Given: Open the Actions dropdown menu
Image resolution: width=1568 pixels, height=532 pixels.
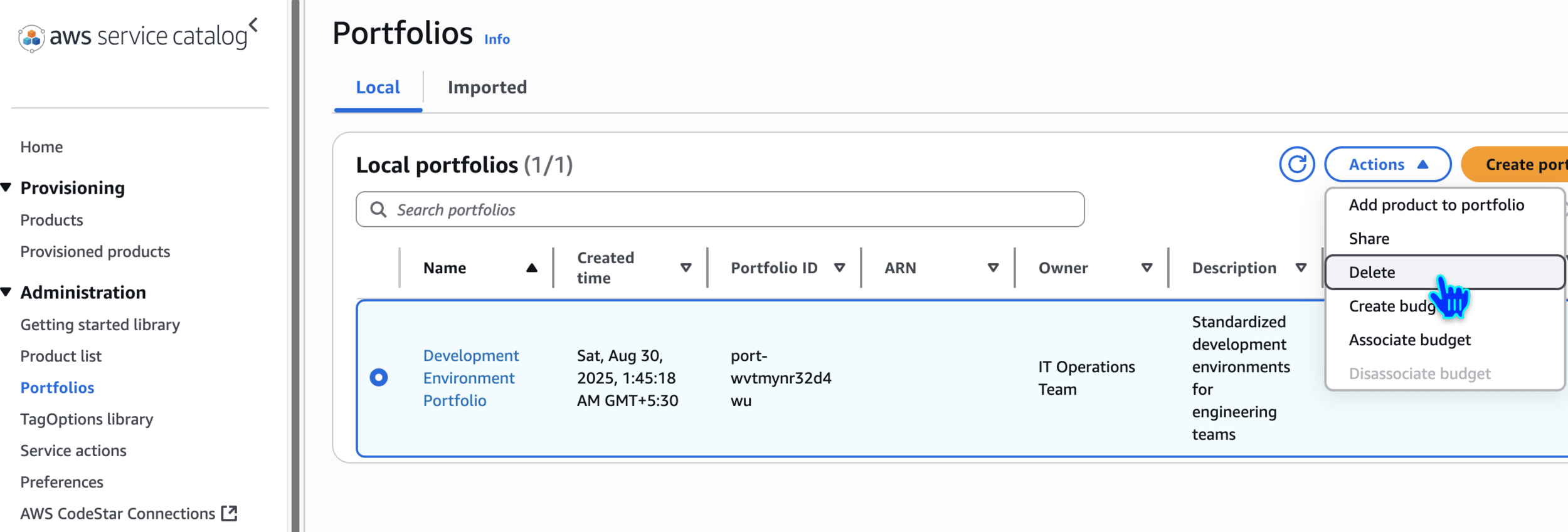Looking at the screenshot, I should pos(1387,165).
